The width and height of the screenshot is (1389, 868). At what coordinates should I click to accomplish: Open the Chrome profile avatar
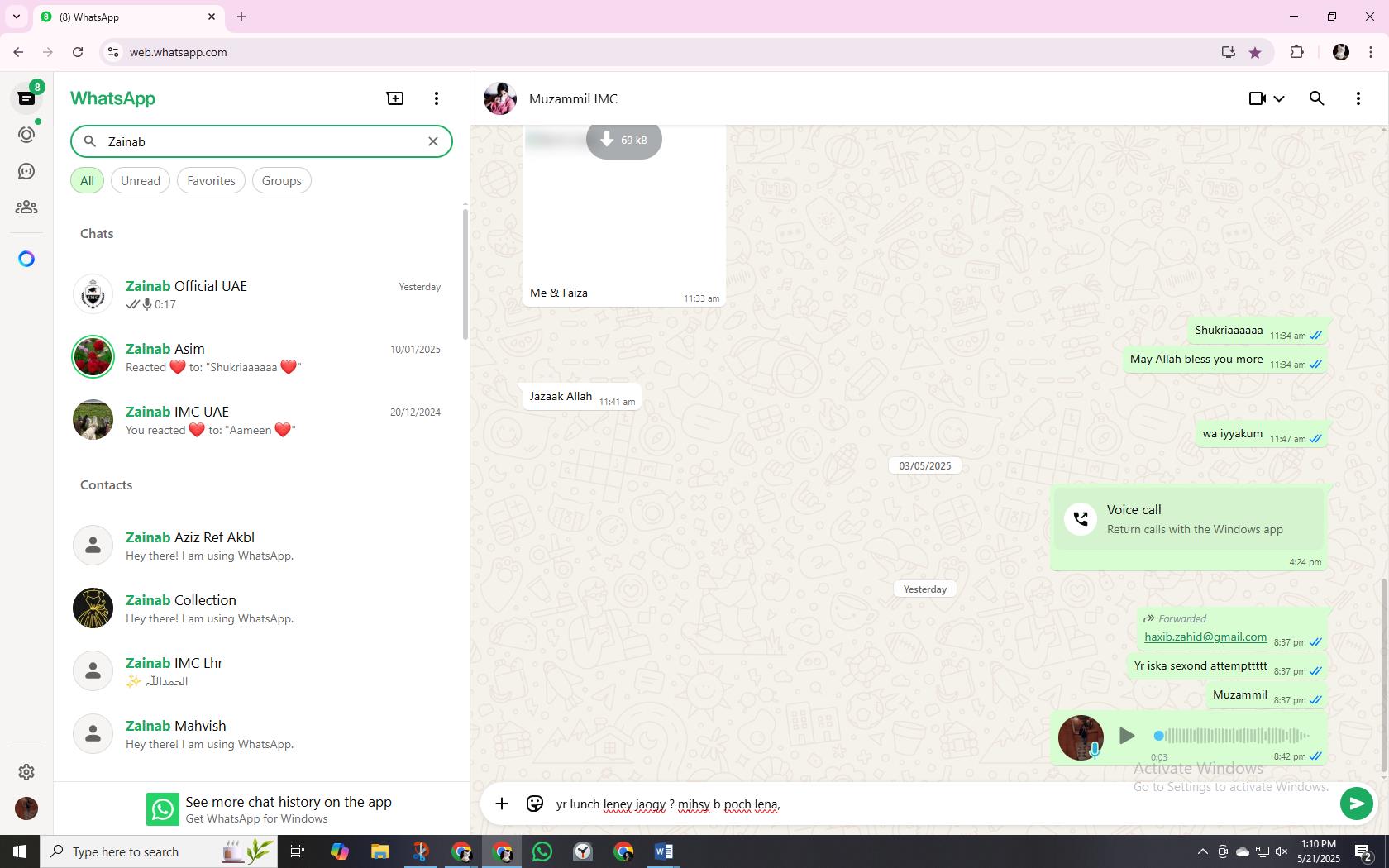(1341, 52)
